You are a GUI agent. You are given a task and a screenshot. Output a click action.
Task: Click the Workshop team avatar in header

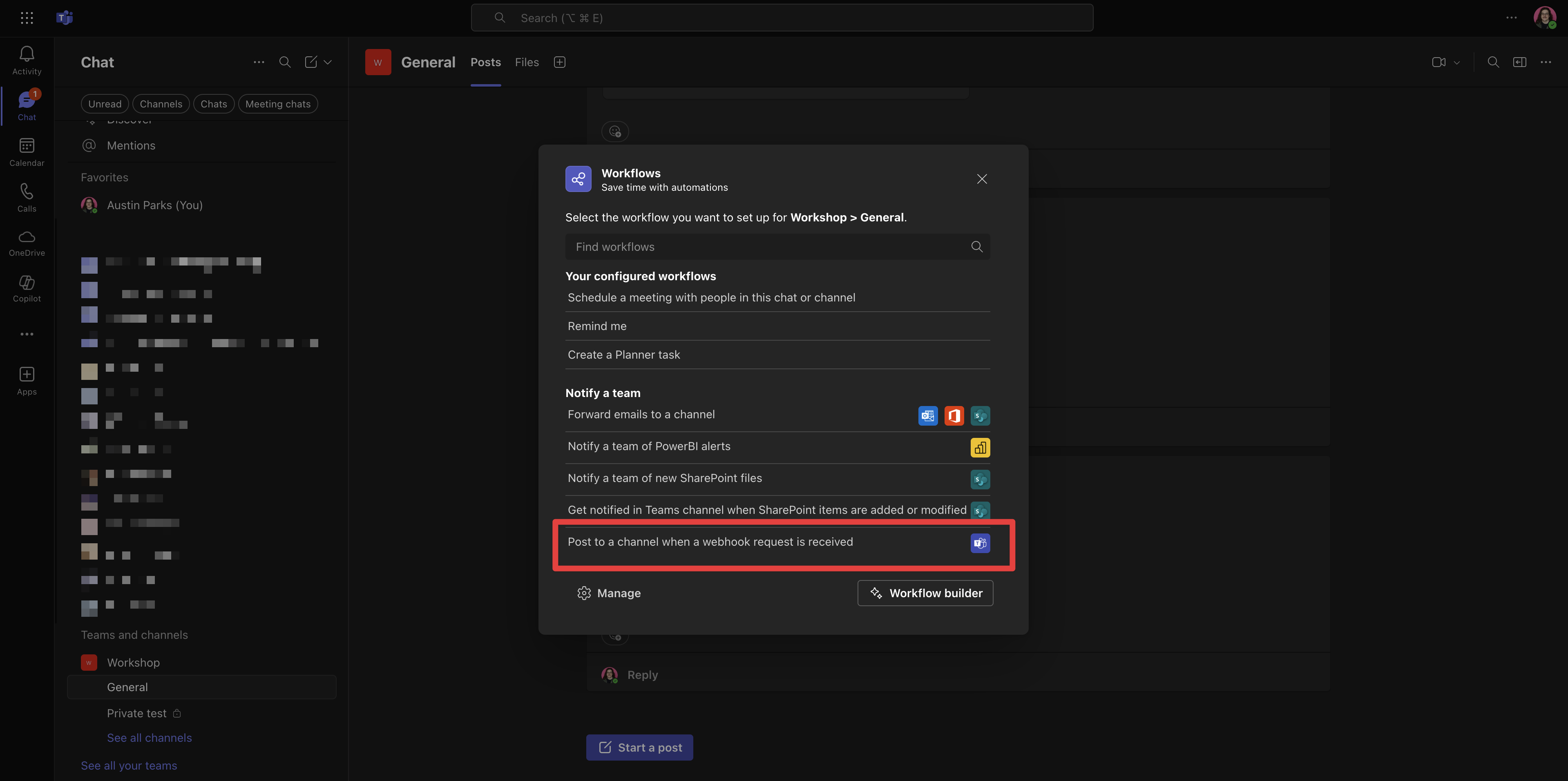click(x=378, y=62)
